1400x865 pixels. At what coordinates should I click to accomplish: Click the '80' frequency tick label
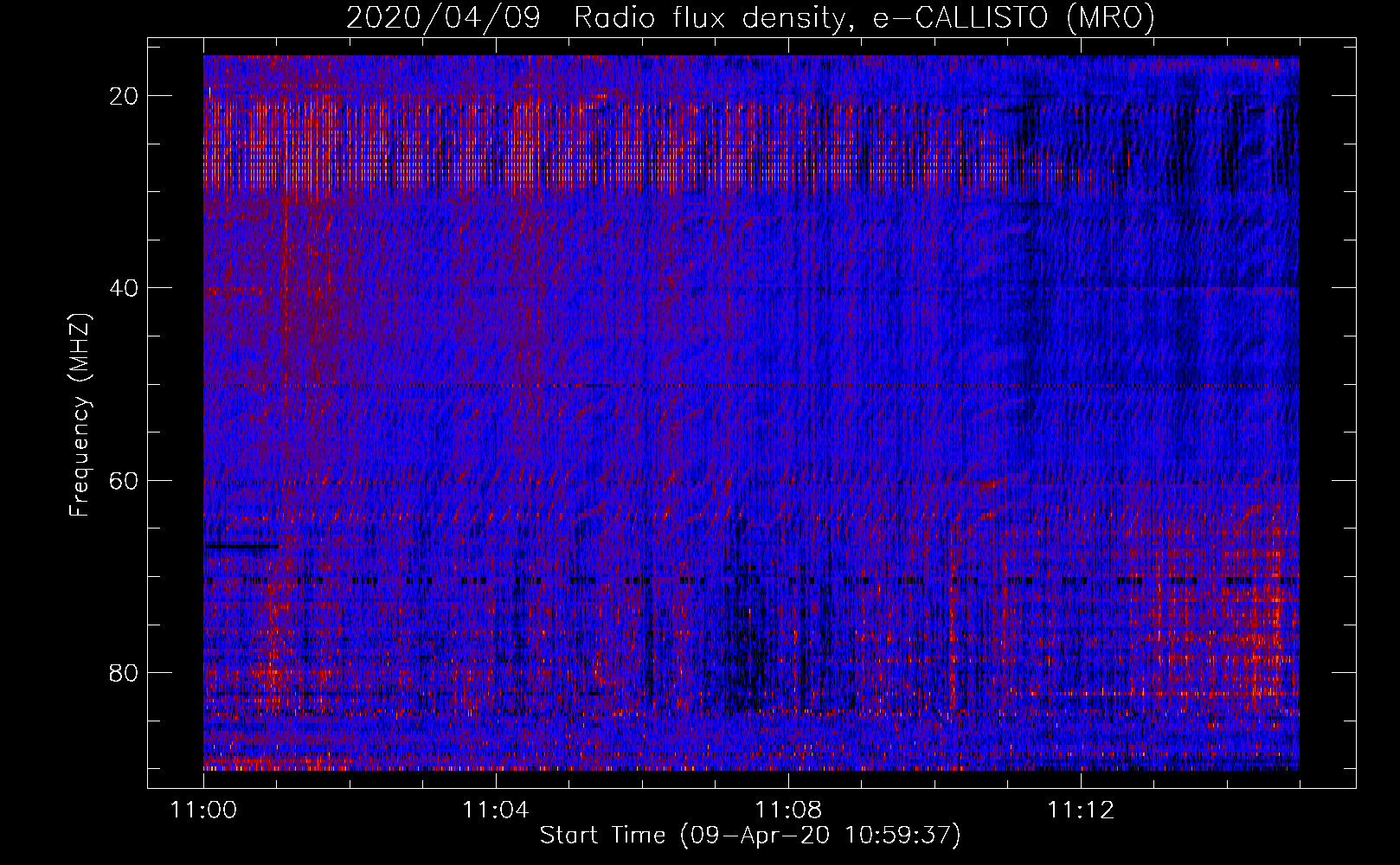point(125,672)
